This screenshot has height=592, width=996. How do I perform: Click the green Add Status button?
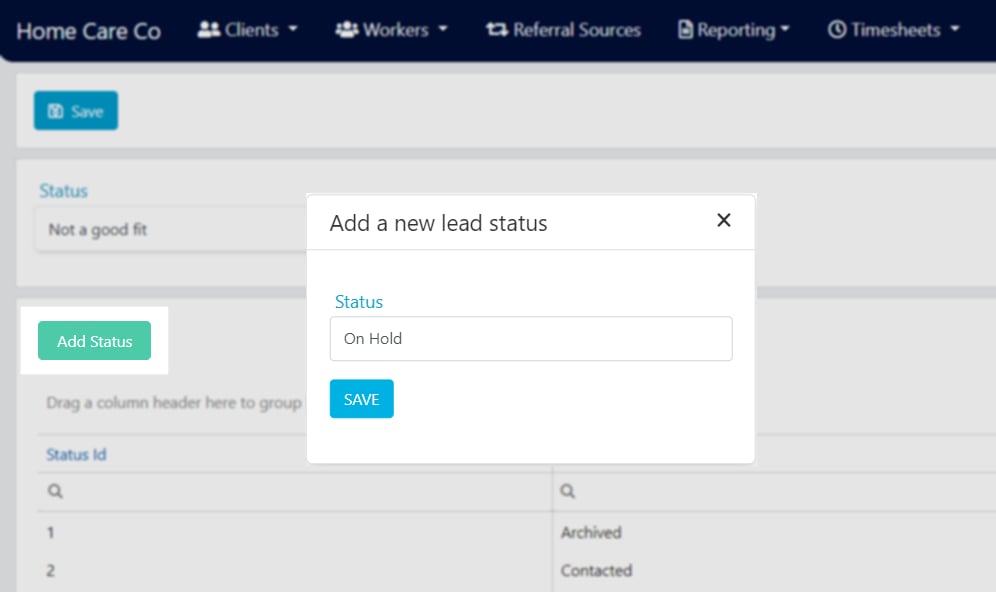tap(95, 340)
